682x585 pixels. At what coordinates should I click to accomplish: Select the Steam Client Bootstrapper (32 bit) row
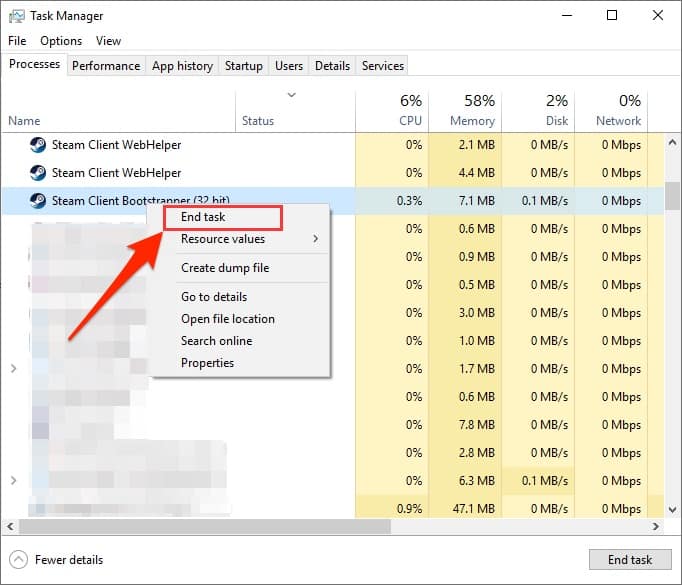click(x=332, y=201)
